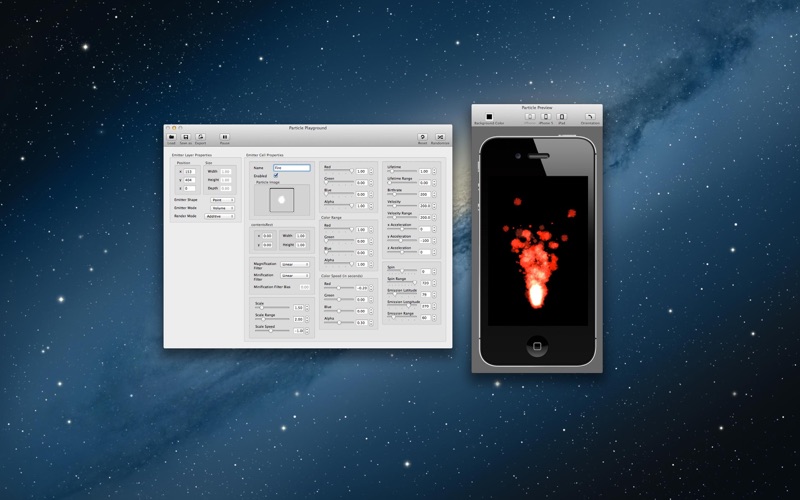This screenshot has height=500, width=800.
Task: Click the Save as toolbar icon
Action: point(186,137)
